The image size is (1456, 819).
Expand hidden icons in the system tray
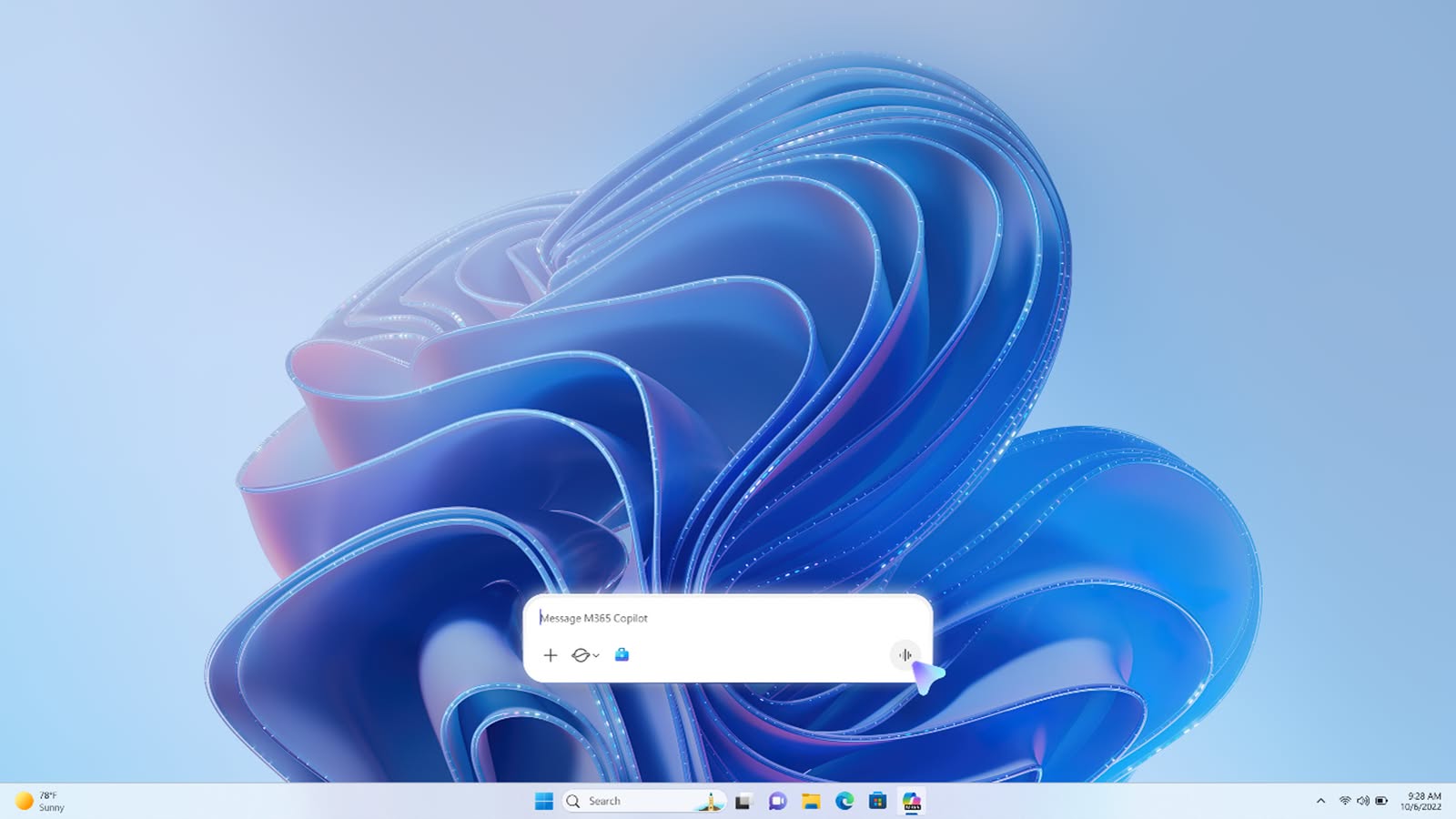point(1321,801)
